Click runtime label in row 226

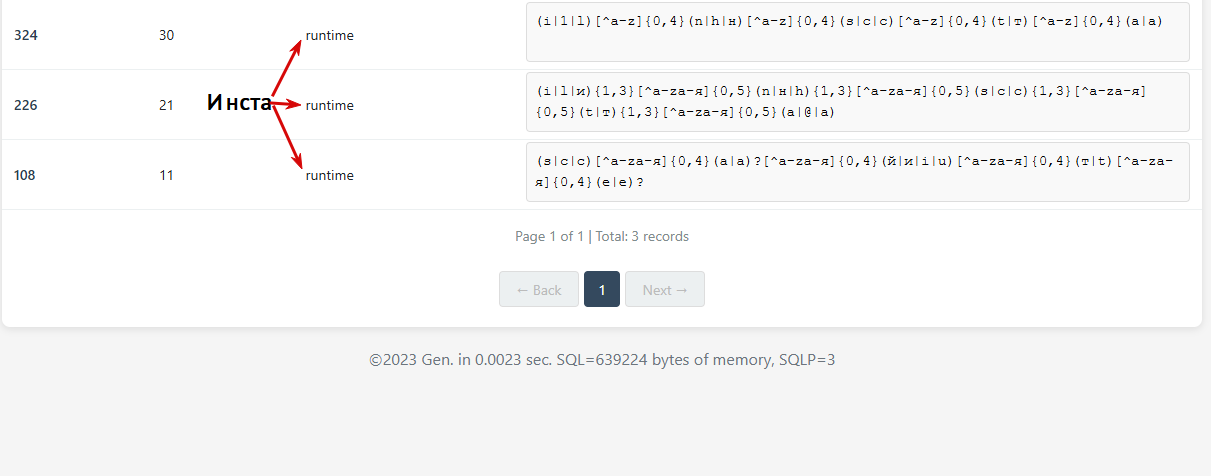pos(330,105)
